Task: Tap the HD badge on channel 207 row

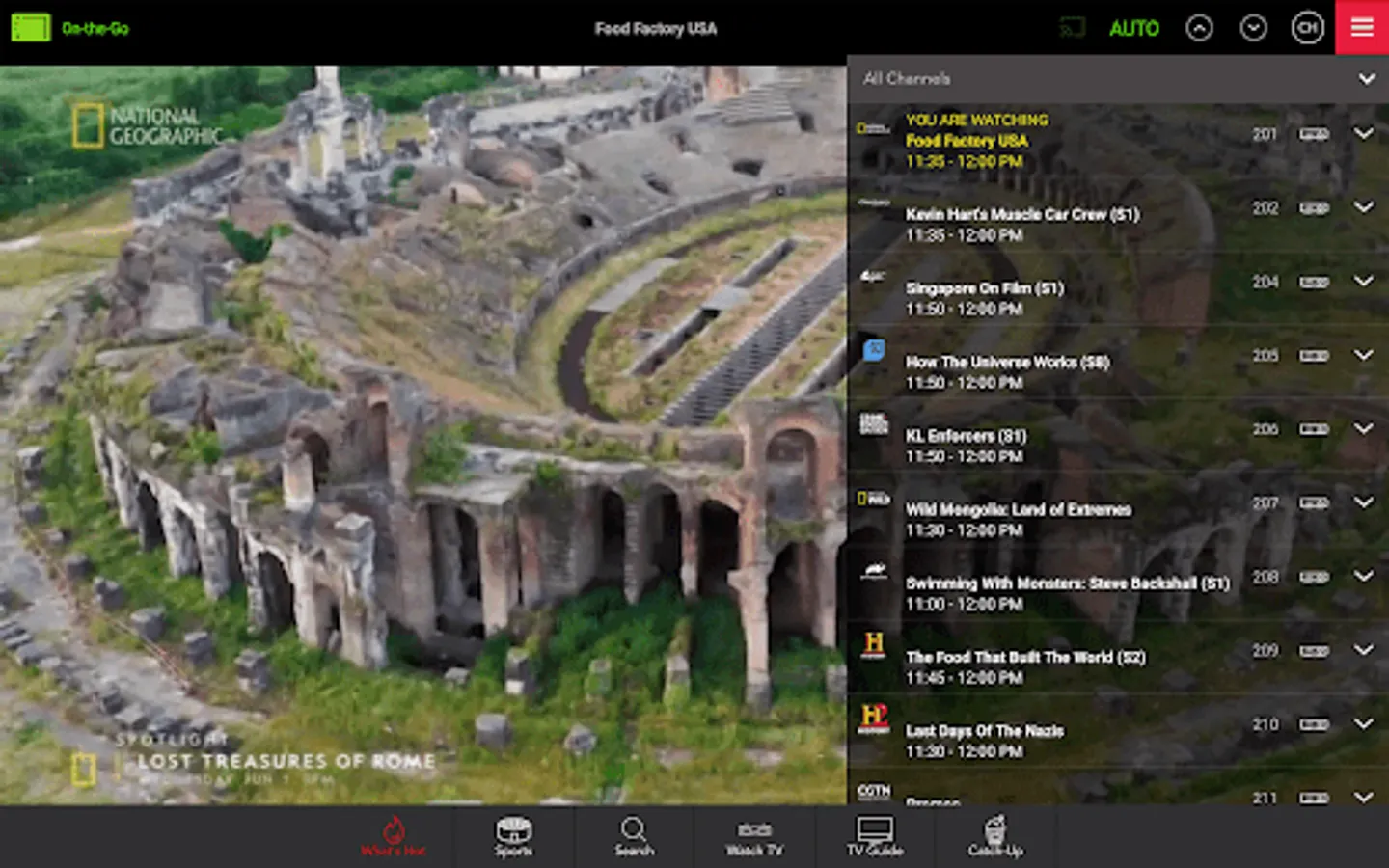Action: click(x=1314, y=503)
